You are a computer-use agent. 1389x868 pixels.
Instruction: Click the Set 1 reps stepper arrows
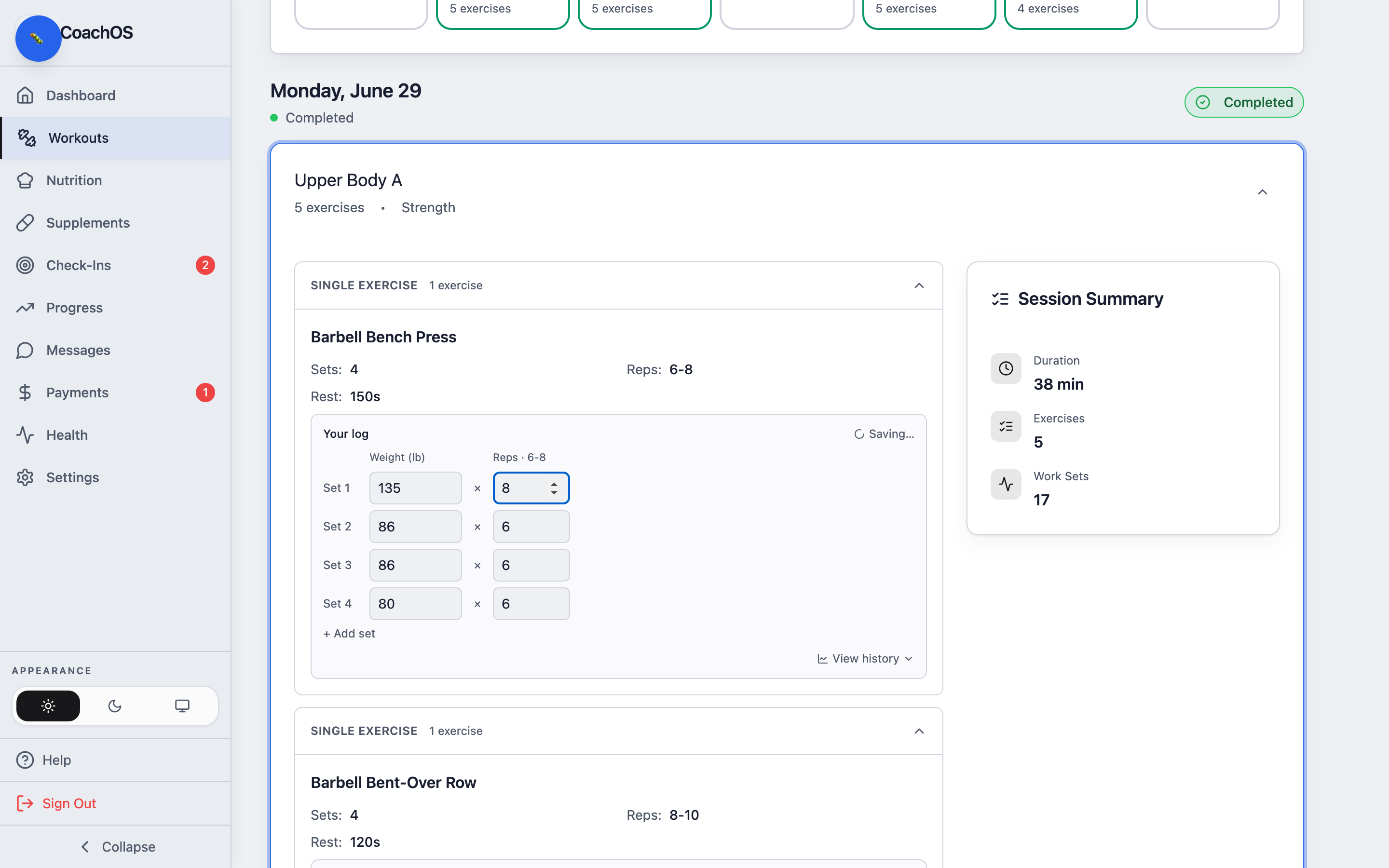pos(554,488)
